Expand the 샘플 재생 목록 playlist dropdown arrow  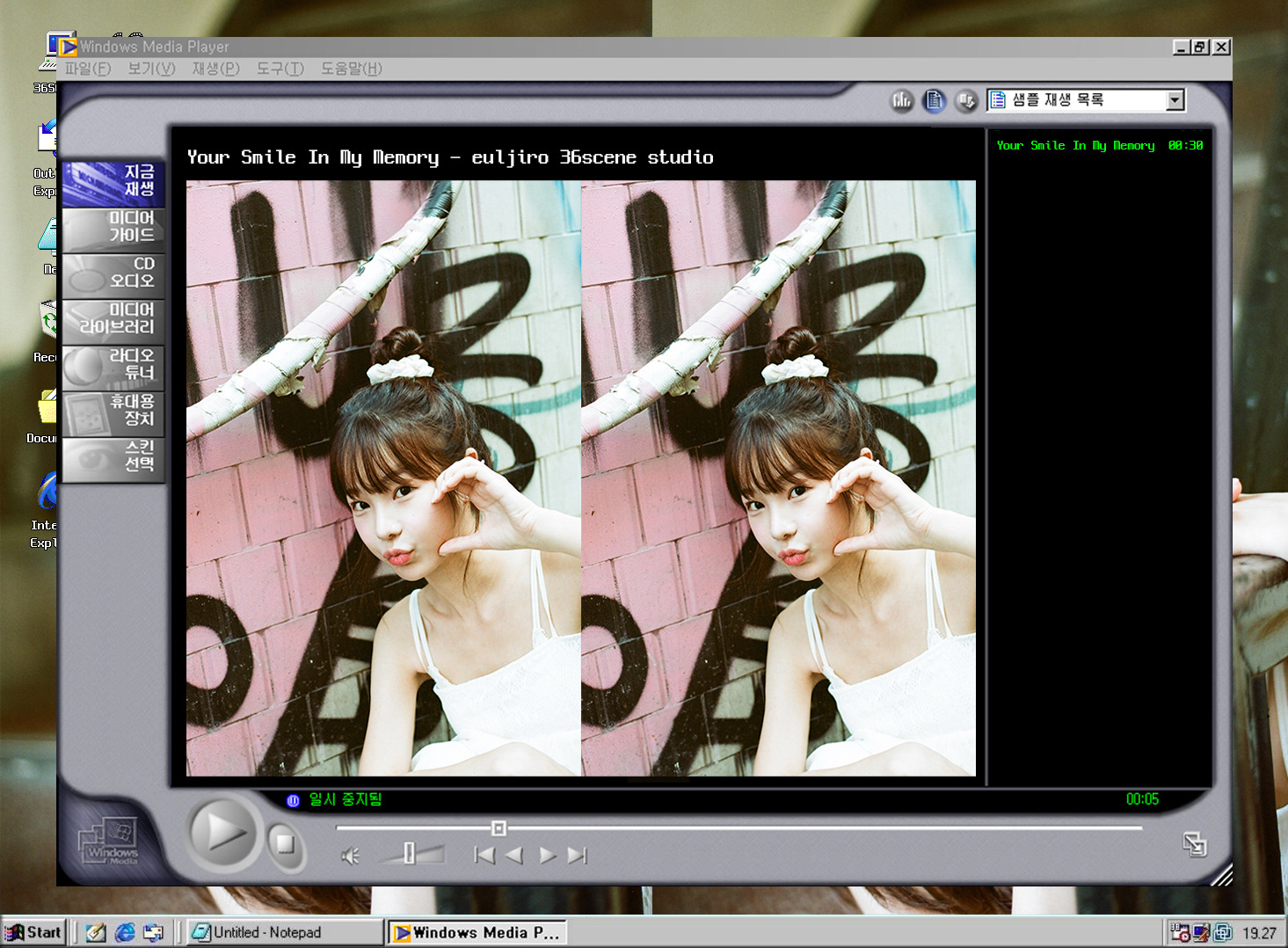pyautogui.click(x=1175, y=100)
